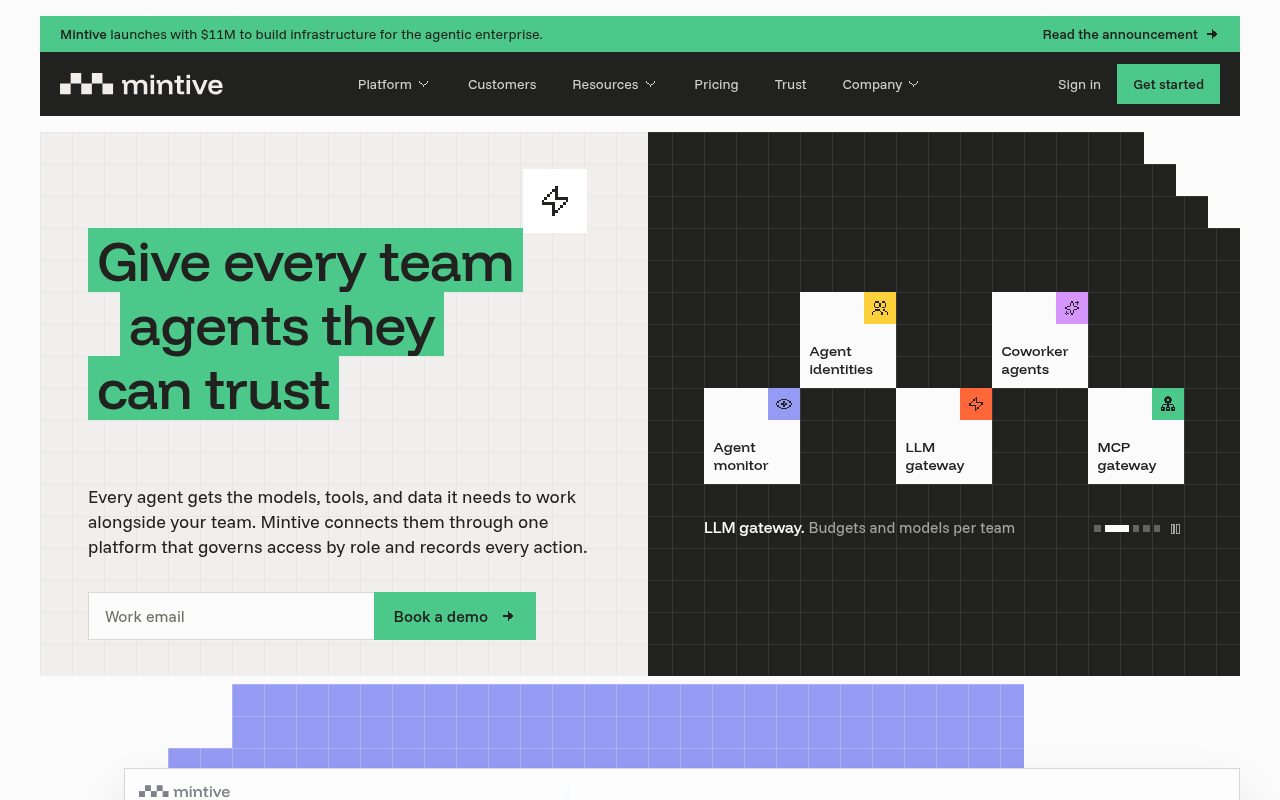Select the third carousel slide indicator
Image resolution: width=1280 pixels, height=800 pixels.
click(x=1136, y=528)
